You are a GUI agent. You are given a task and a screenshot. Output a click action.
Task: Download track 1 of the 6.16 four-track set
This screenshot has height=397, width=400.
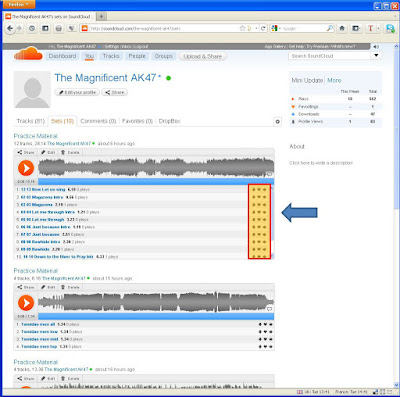[260, 324]
